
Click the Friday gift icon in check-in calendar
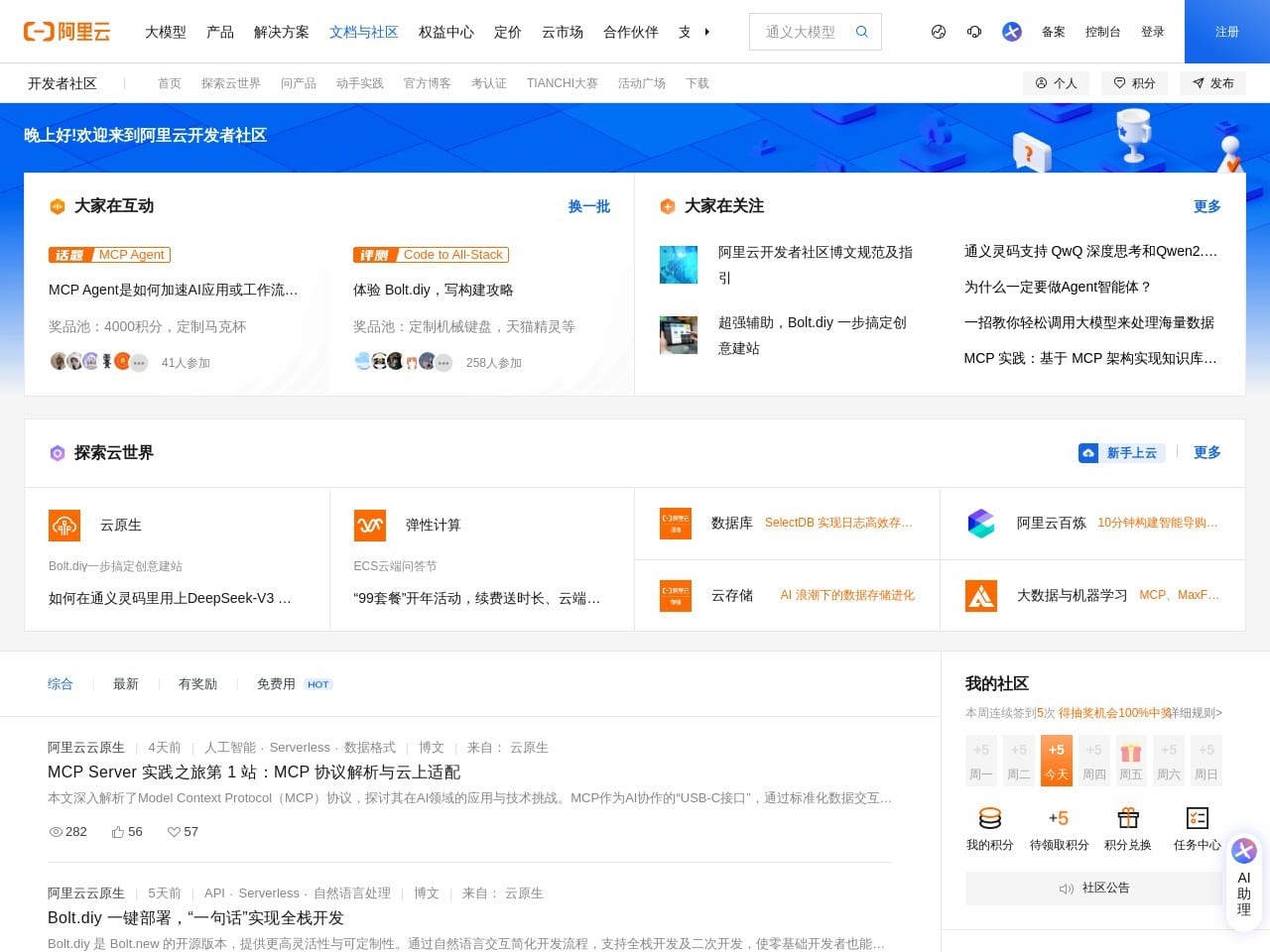tap(1131, 759)
